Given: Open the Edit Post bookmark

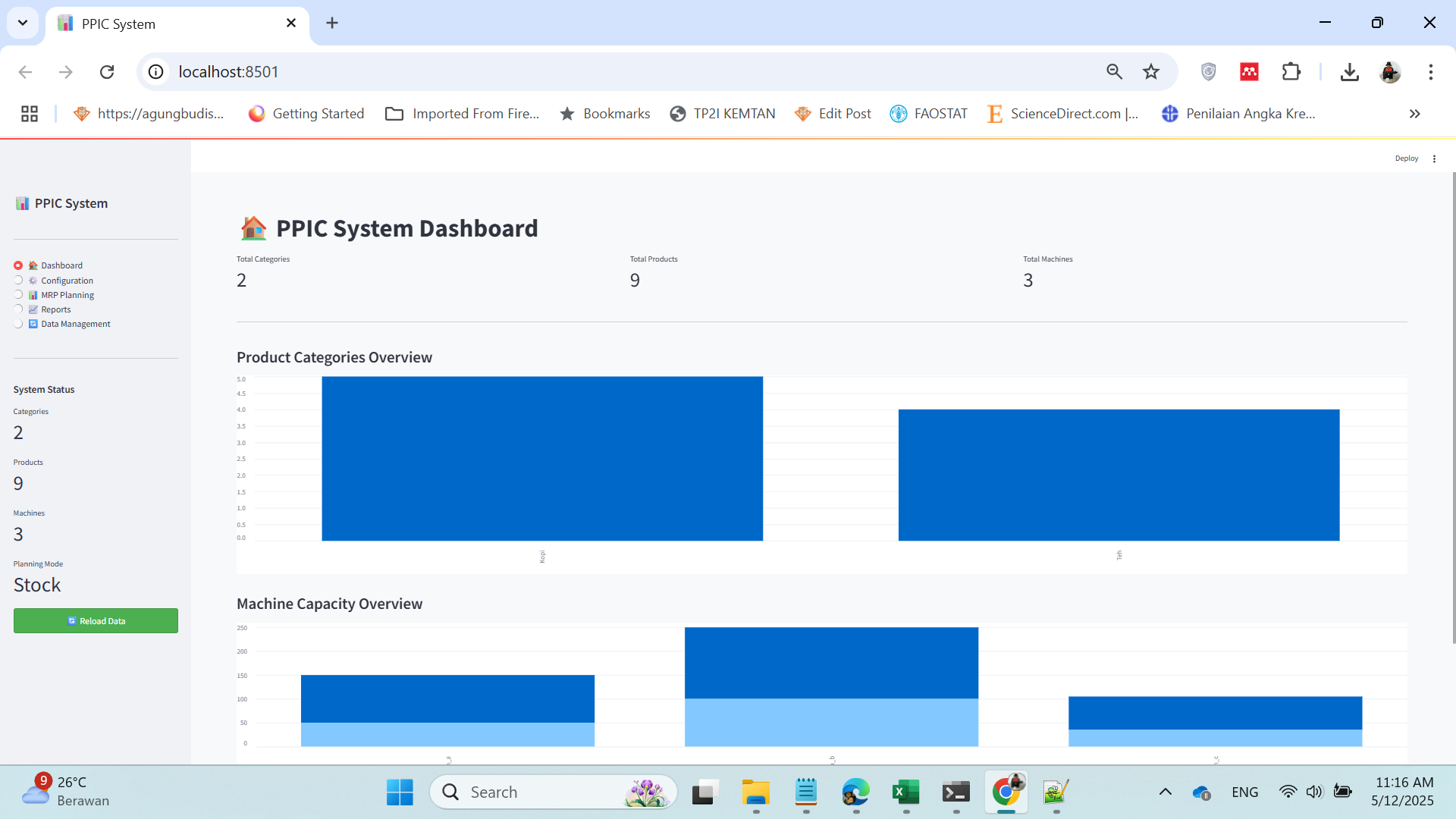Looking at the screenshot, I should coord(833,114).
